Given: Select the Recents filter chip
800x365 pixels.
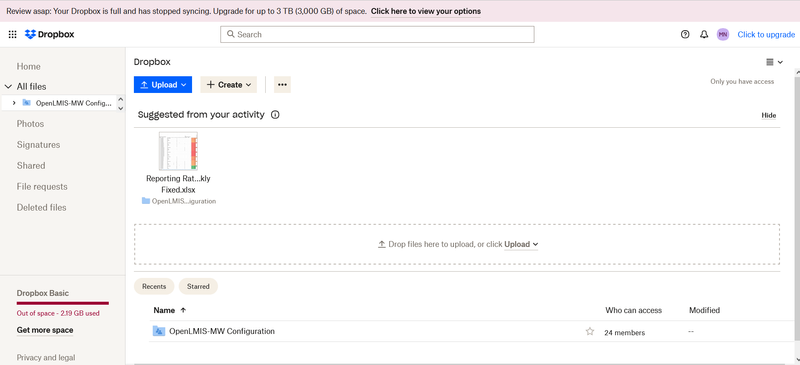Looking at the screenshot, I should point(154,286).
